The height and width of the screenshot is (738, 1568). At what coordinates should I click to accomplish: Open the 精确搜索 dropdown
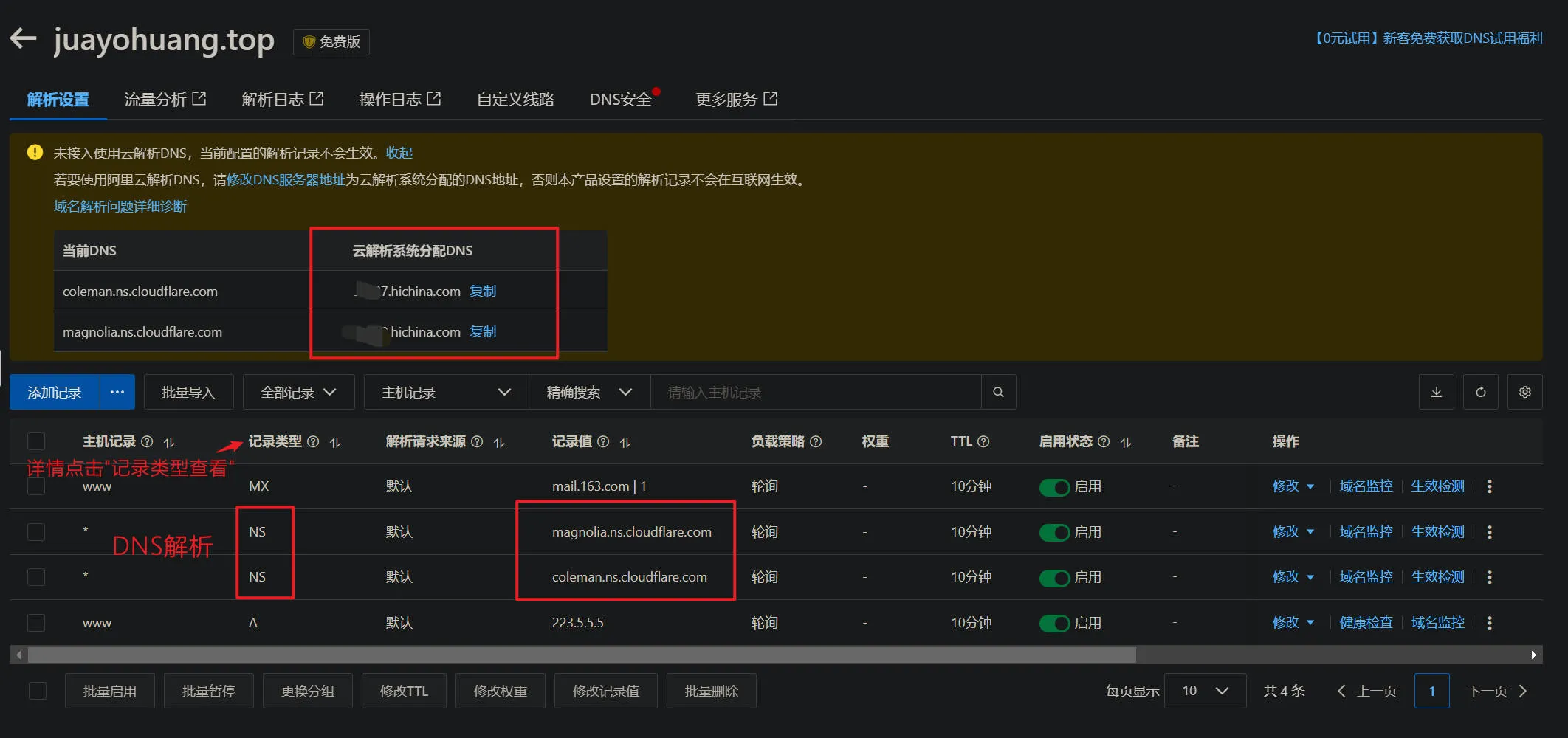point(588,392)
